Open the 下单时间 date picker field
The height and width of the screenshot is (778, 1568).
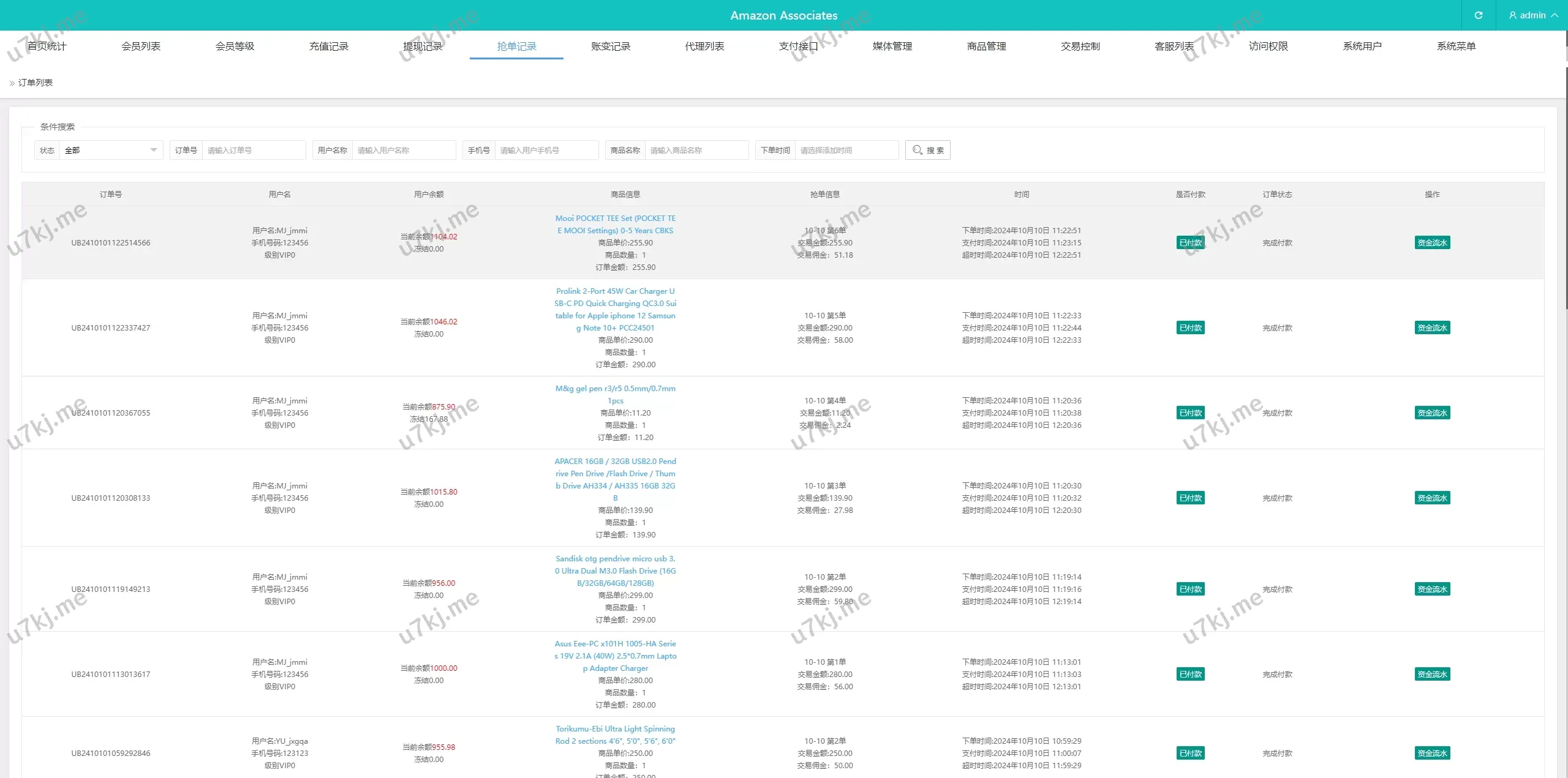pos(846,150)
